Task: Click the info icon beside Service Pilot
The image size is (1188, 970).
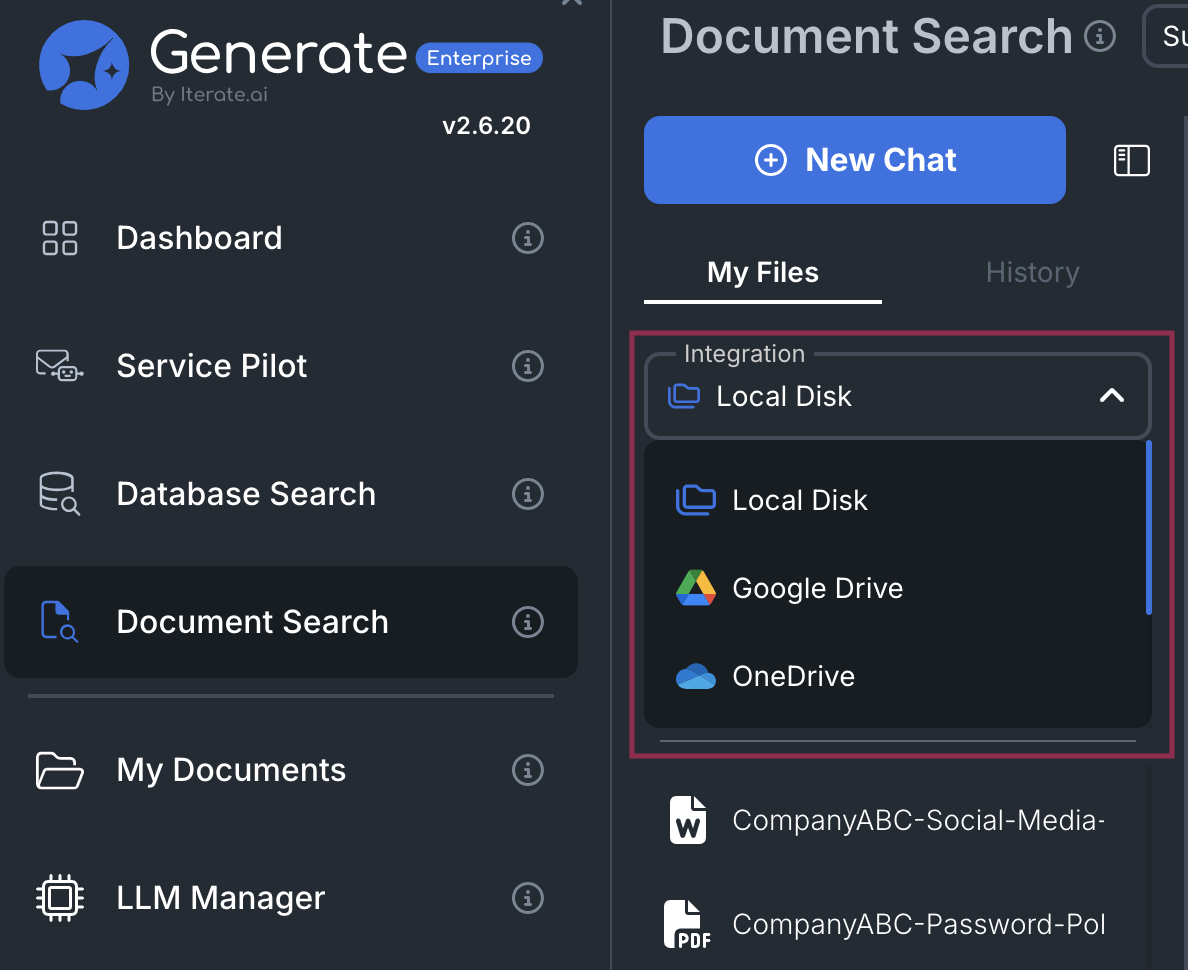Action: click(x=528, y=366)
